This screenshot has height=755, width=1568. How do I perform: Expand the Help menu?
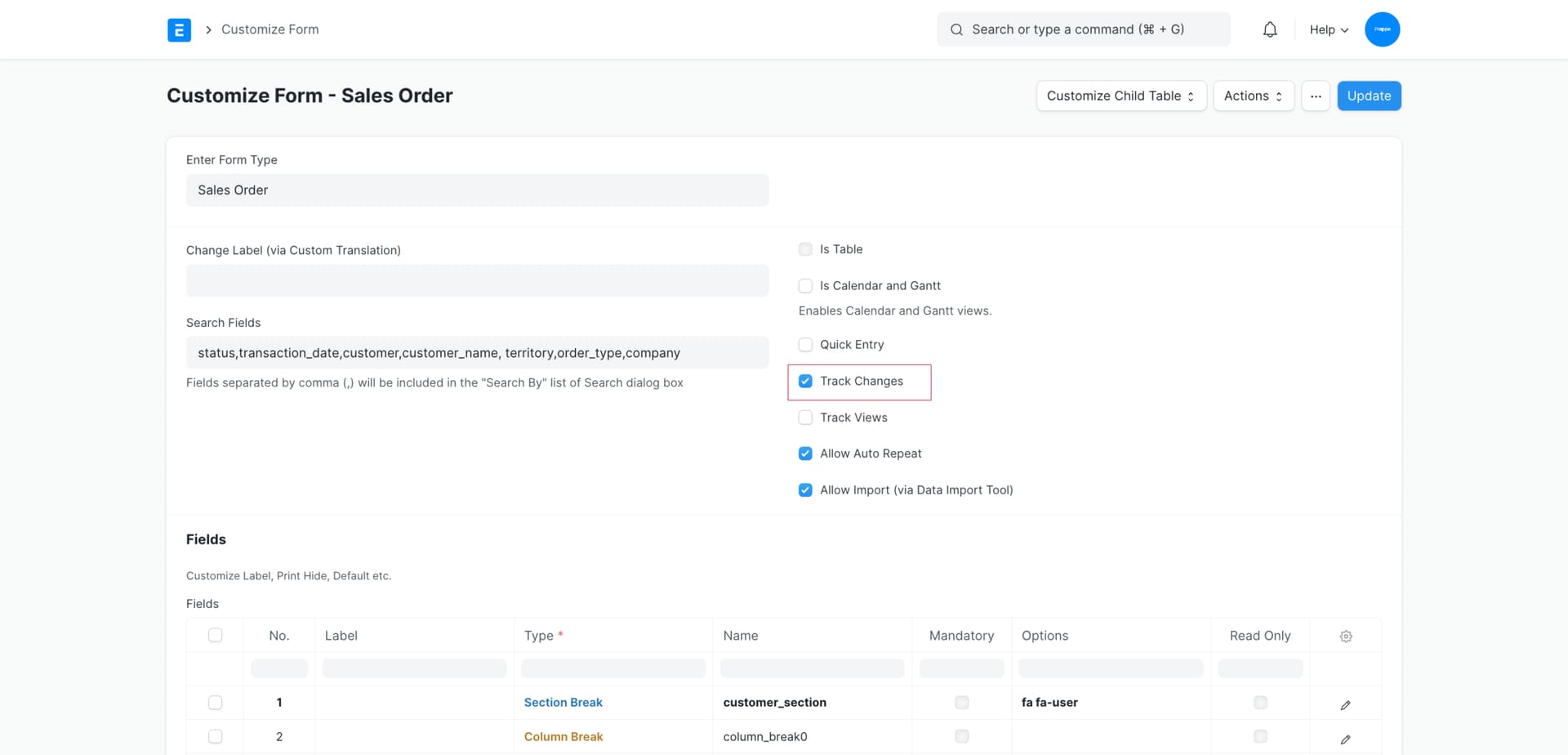1328,29
